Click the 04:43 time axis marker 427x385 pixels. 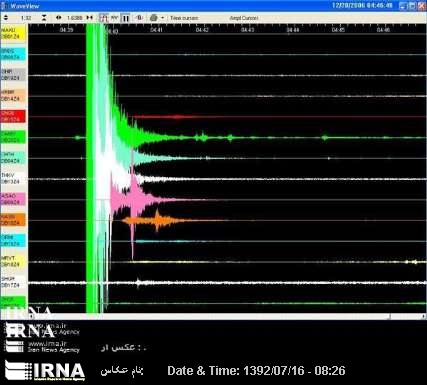(x=247, y=30)
